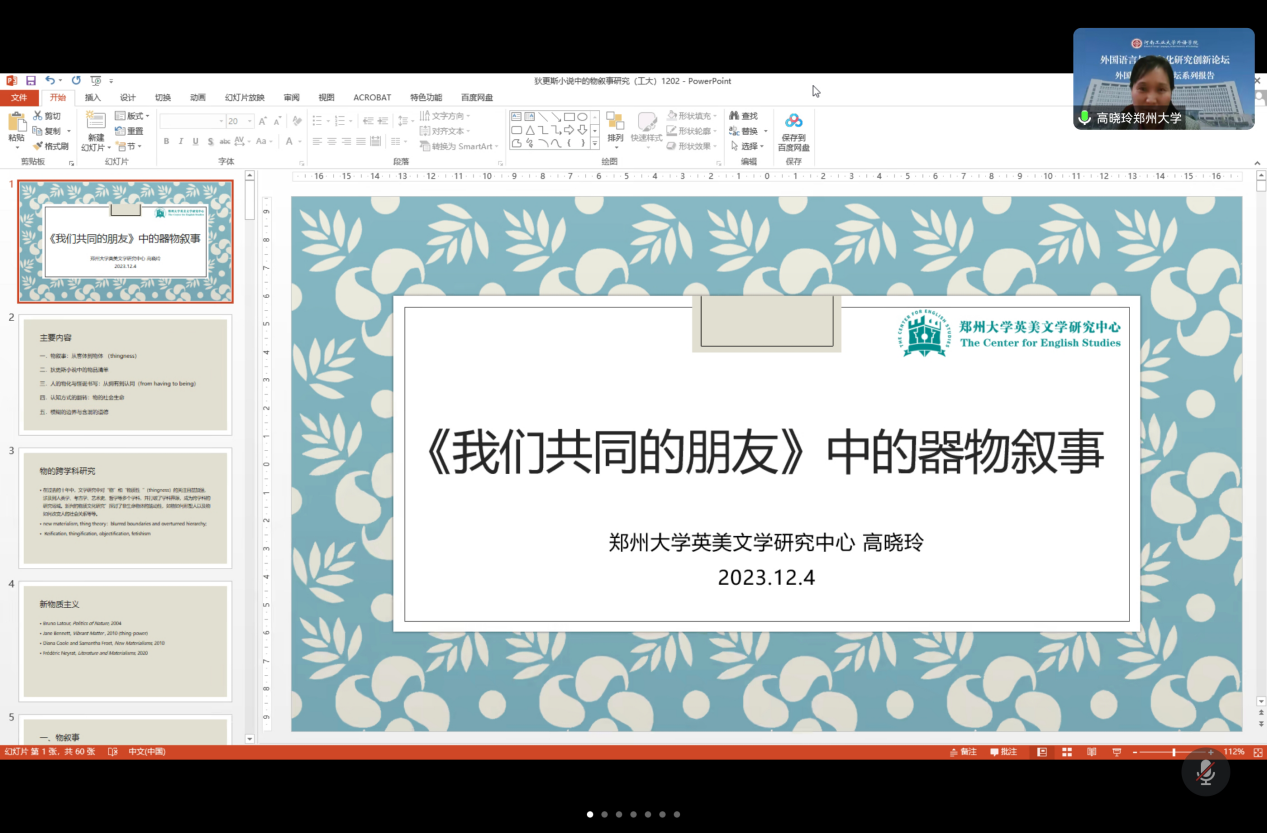1267x833 pixels.
Task: Start slideshow from the status bar icon
Action: [x=1116, y=752]
